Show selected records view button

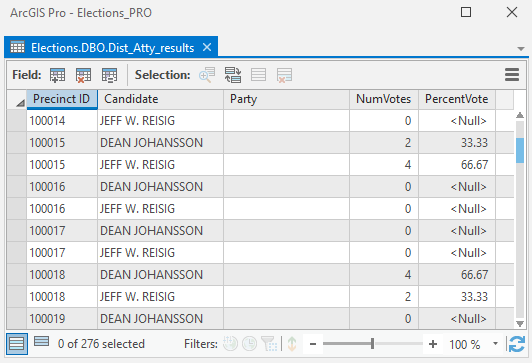[x=42, y=341]
